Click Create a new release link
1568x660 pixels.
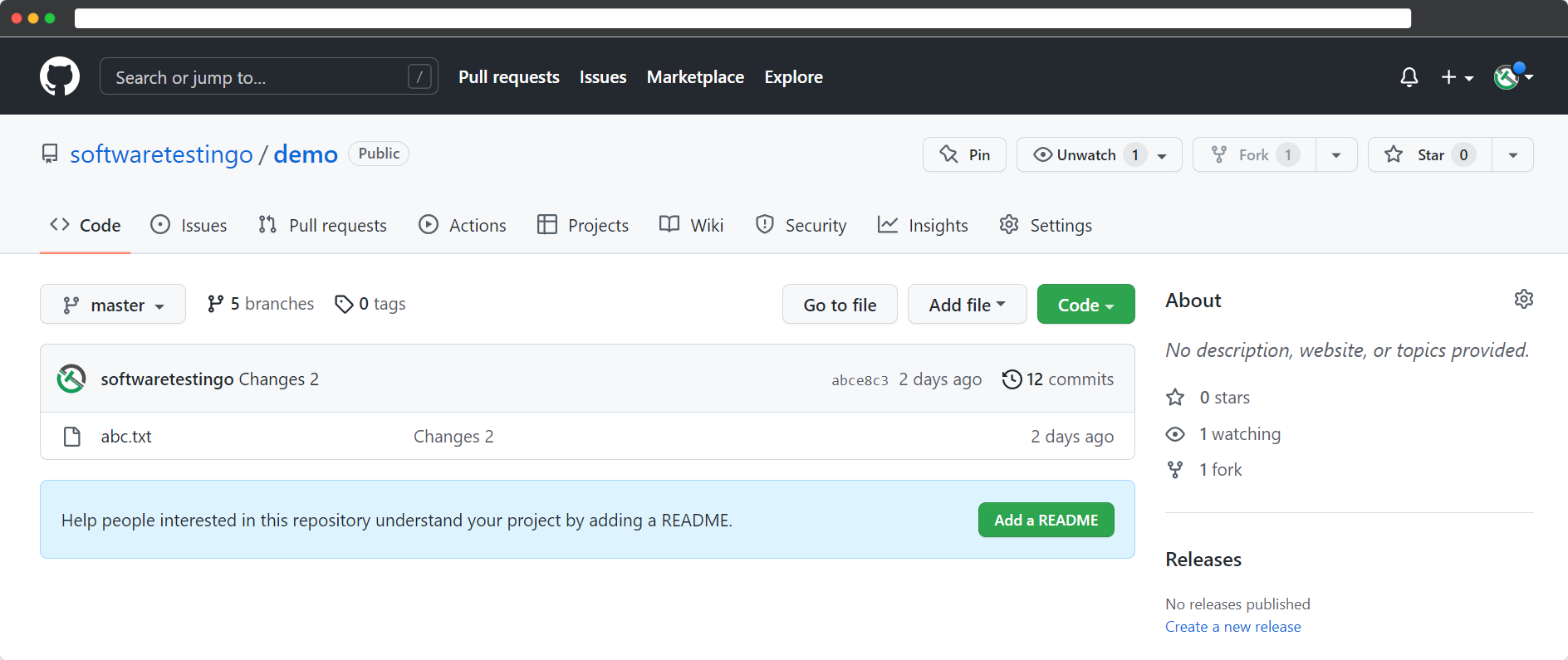pos(1232,627)
